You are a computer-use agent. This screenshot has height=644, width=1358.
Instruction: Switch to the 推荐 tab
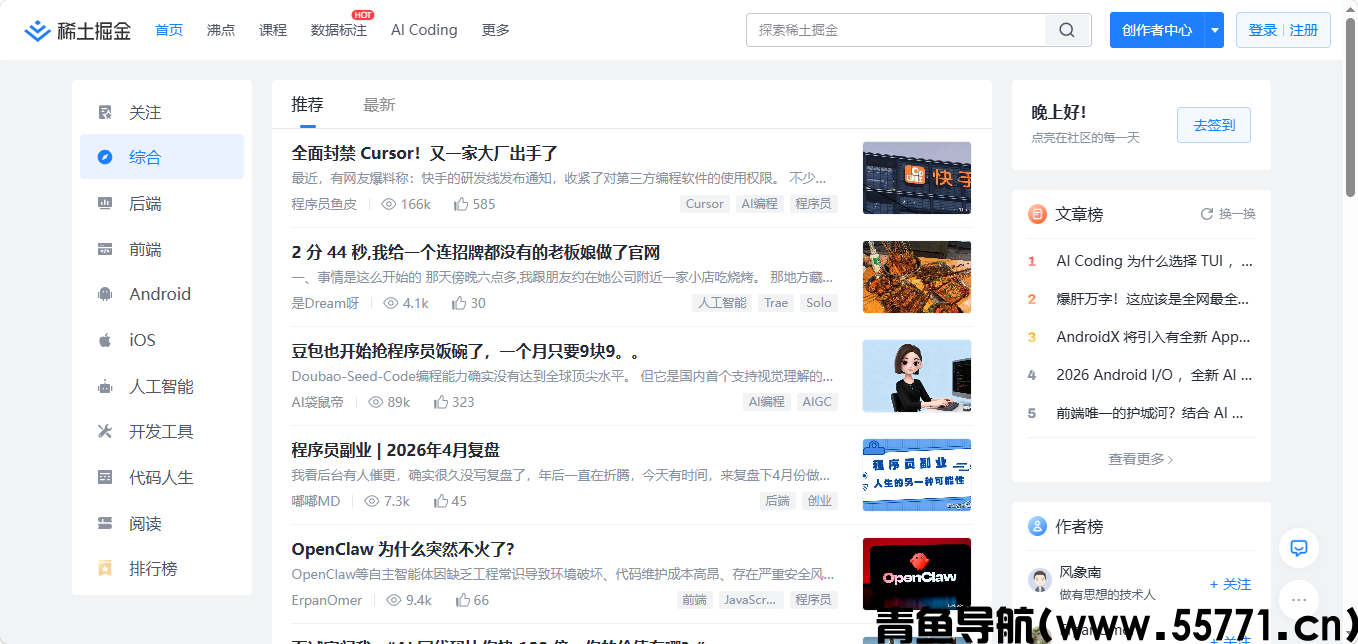tap(308, 104)
